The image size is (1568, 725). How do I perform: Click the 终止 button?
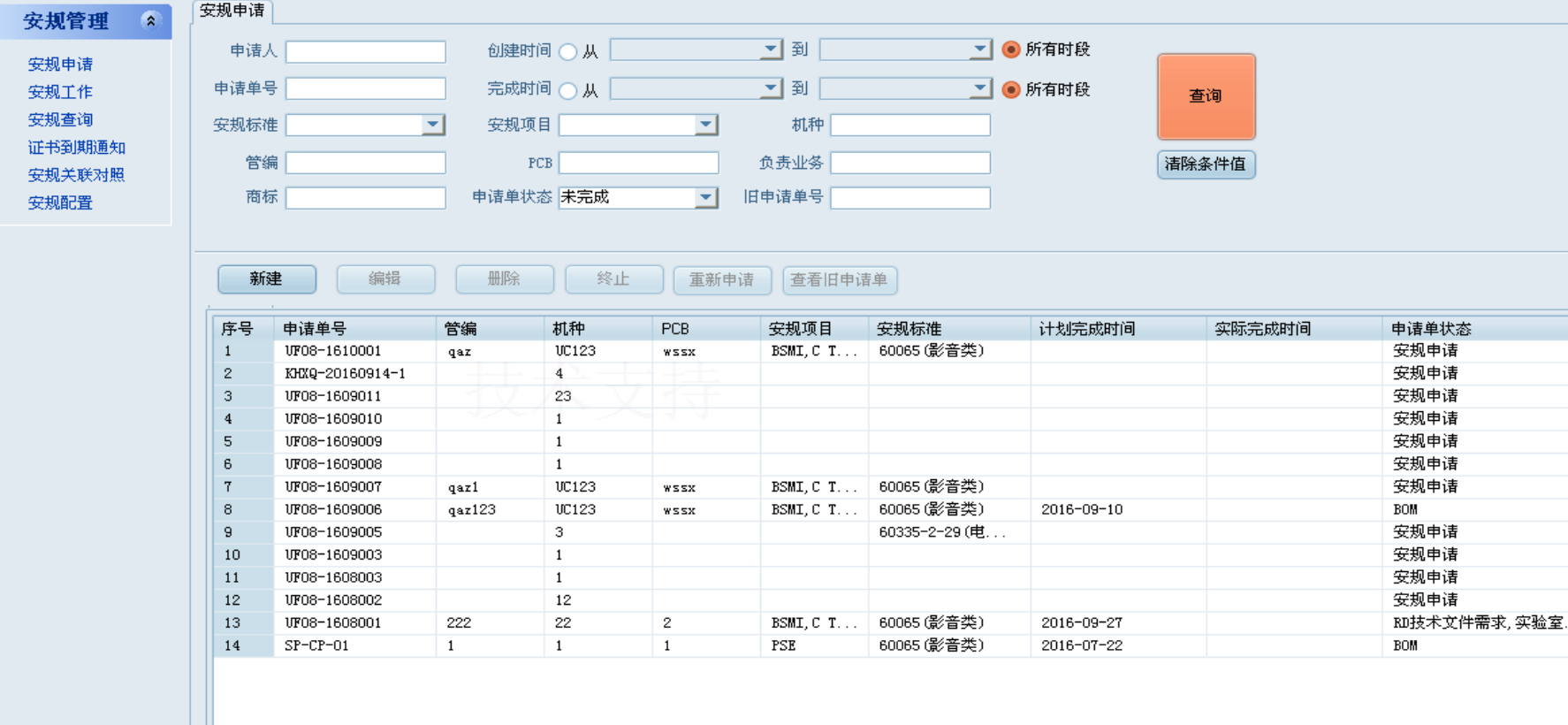click(x=614, y=279)
